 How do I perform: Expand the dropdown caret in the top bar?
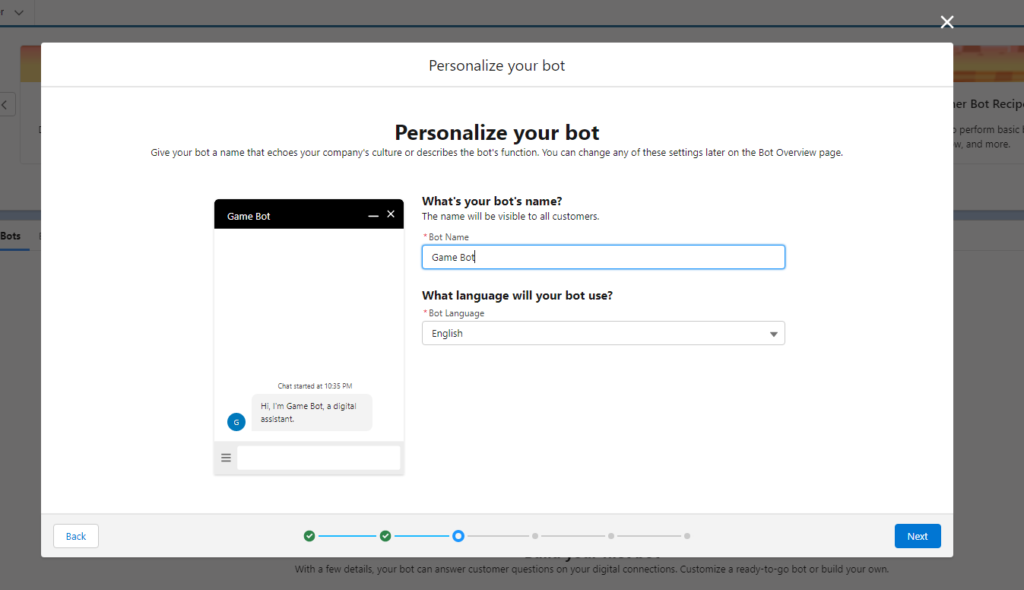(17, 13)
